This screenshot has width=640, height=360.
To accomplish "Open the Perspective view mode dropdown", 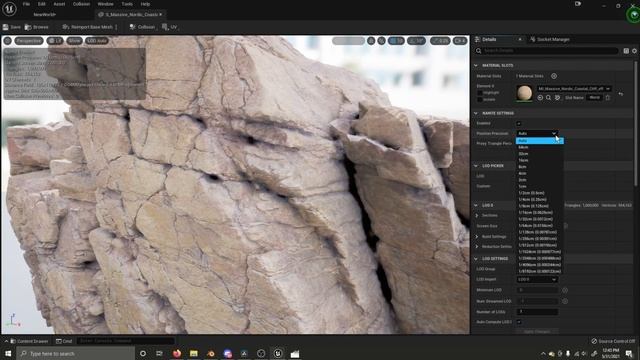I will tap(29, 41).
